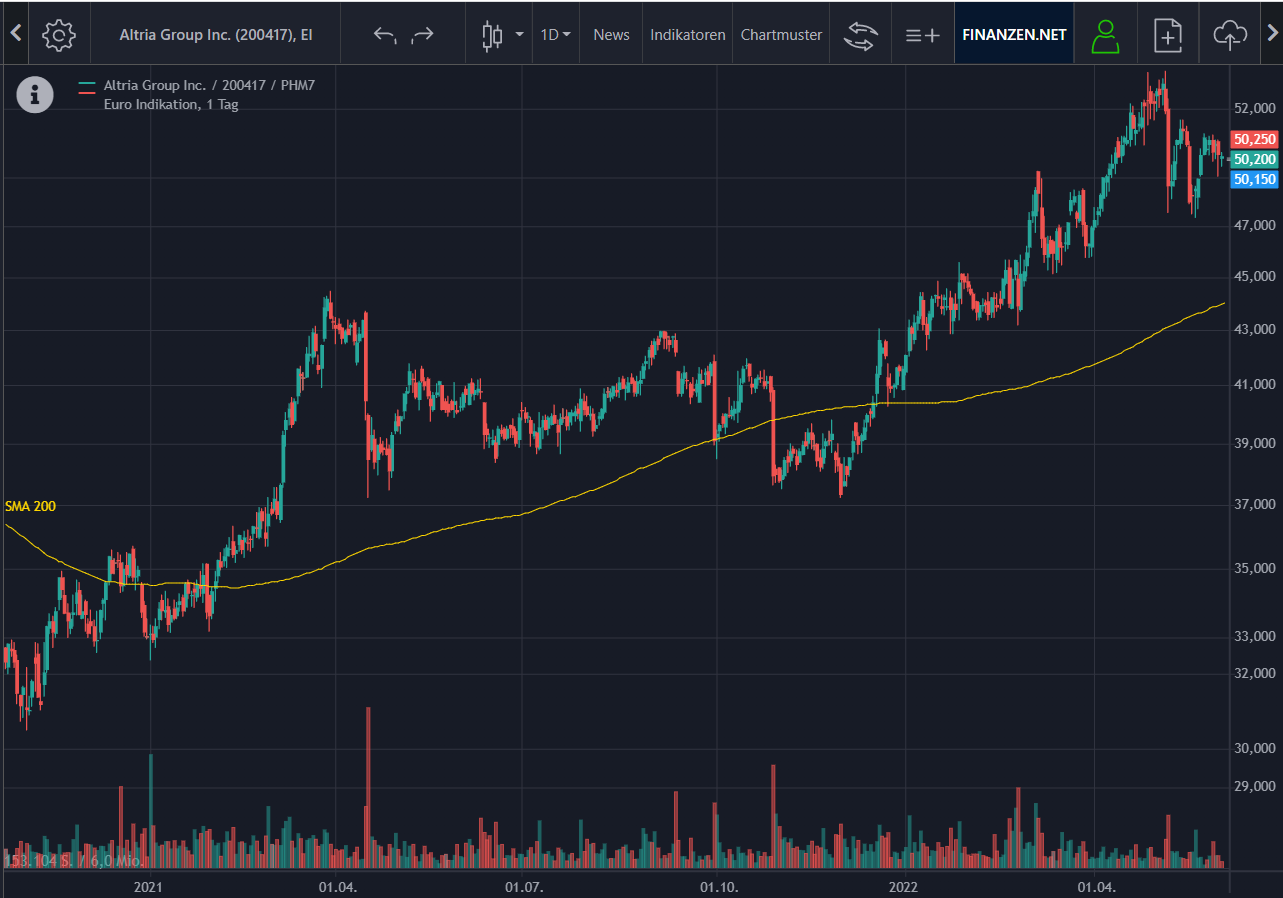
Task: Click the 41,000 price axis label
Action: point(1254,385)
